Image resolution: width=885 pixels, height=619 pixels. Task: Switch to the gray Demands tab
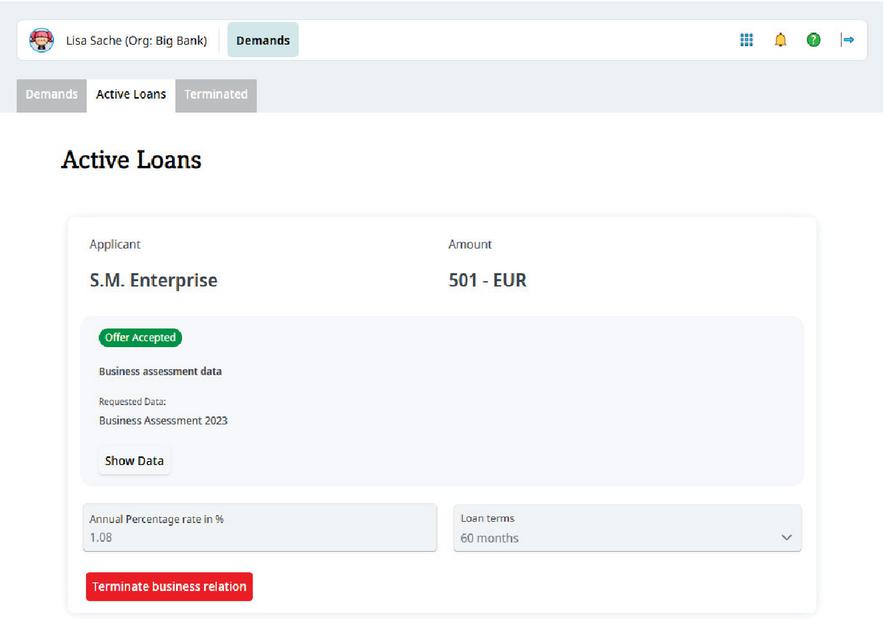(51, 95)
